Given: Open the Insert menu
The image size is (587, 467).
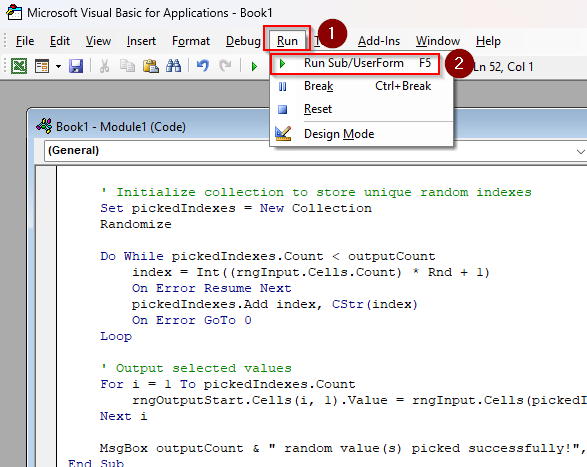Looking at the screenshot, I should [141, 41].
